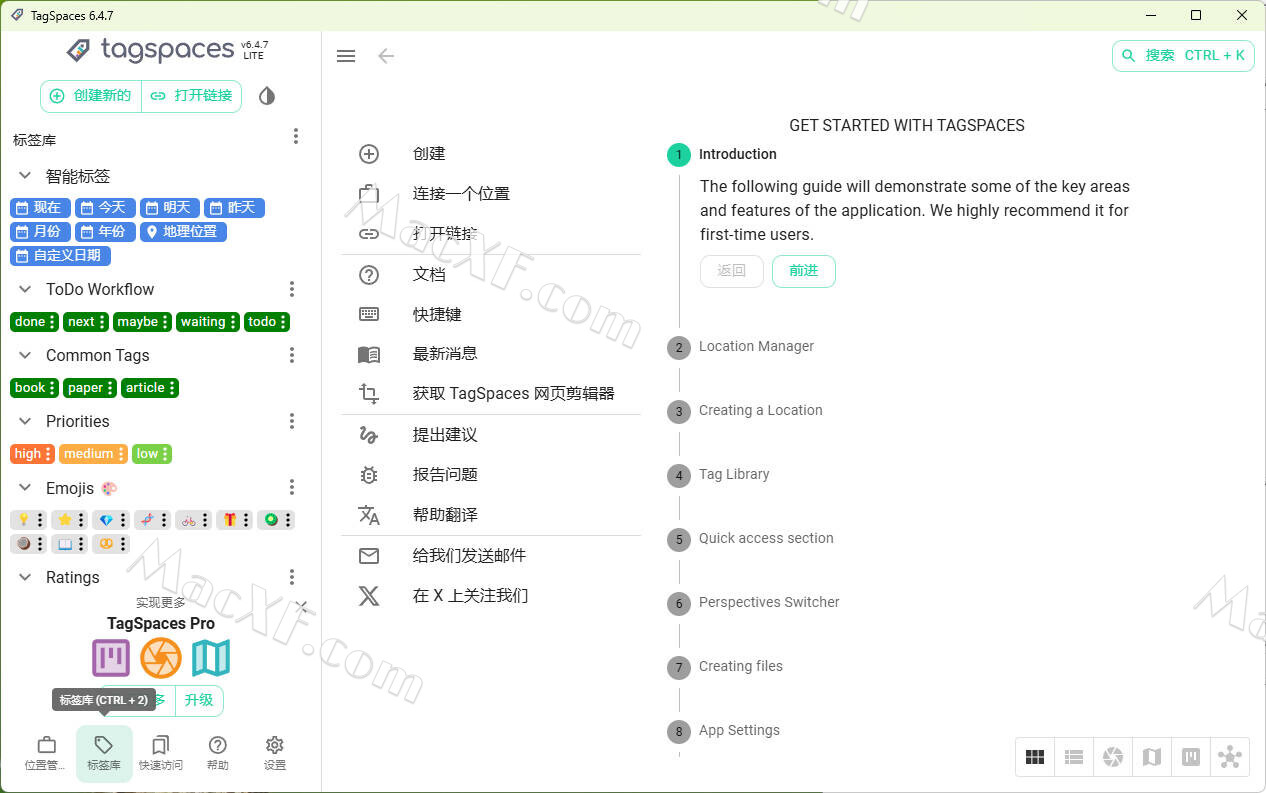Image resolution: width=1266 pixels, height=793 pixels.
Task: Click 在 X 上关注我们 link
Action: coord(491,596)
